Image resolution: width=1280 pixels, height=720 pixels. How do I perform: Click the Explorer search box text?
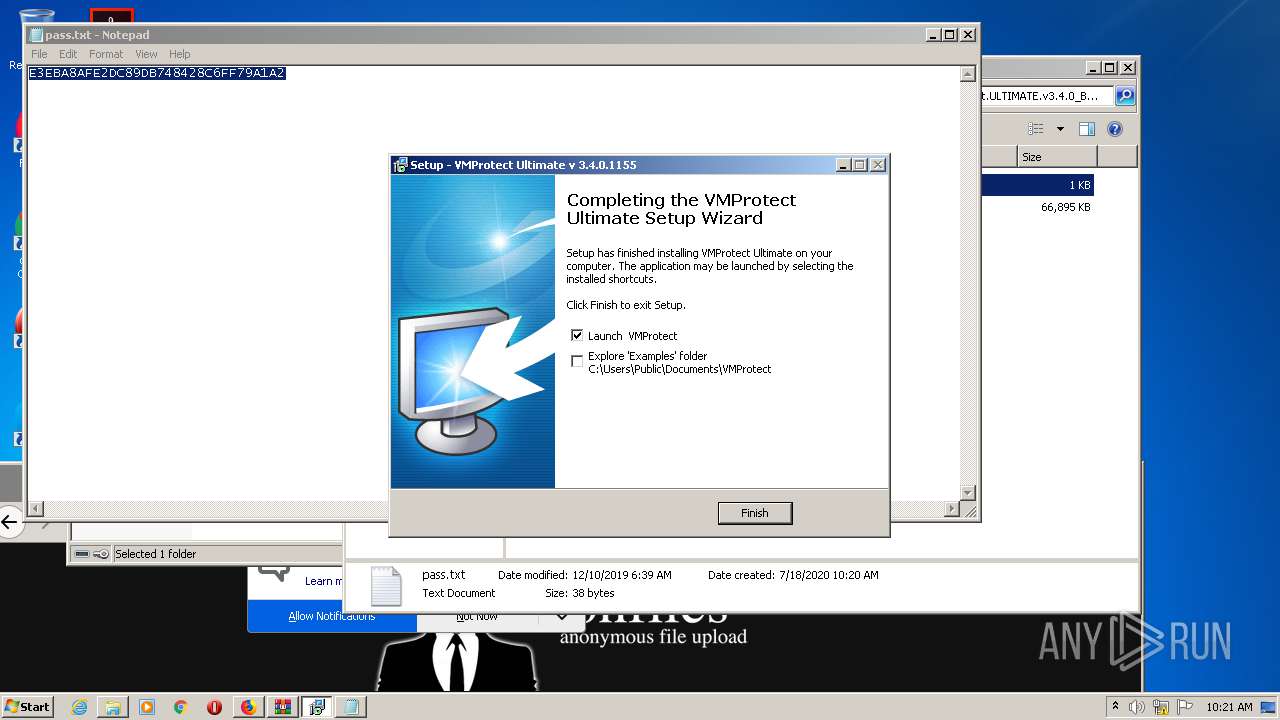tap(1040, 95)
